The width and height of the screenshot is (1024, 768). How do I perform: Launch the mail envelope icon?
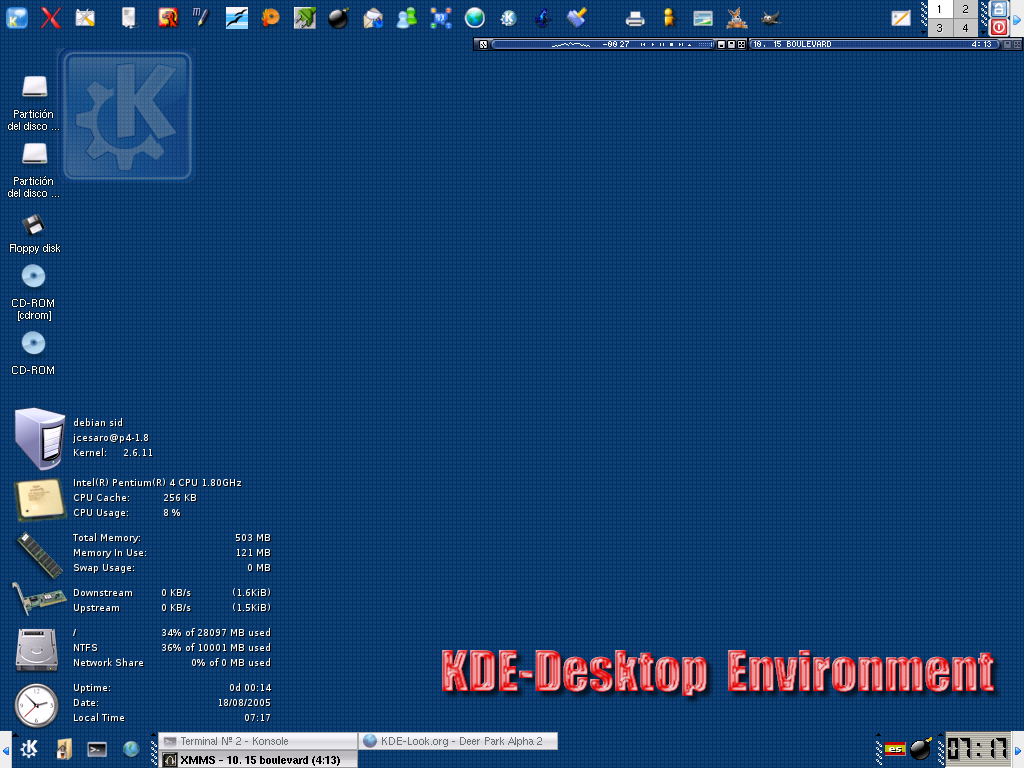[x=373, y=18]
